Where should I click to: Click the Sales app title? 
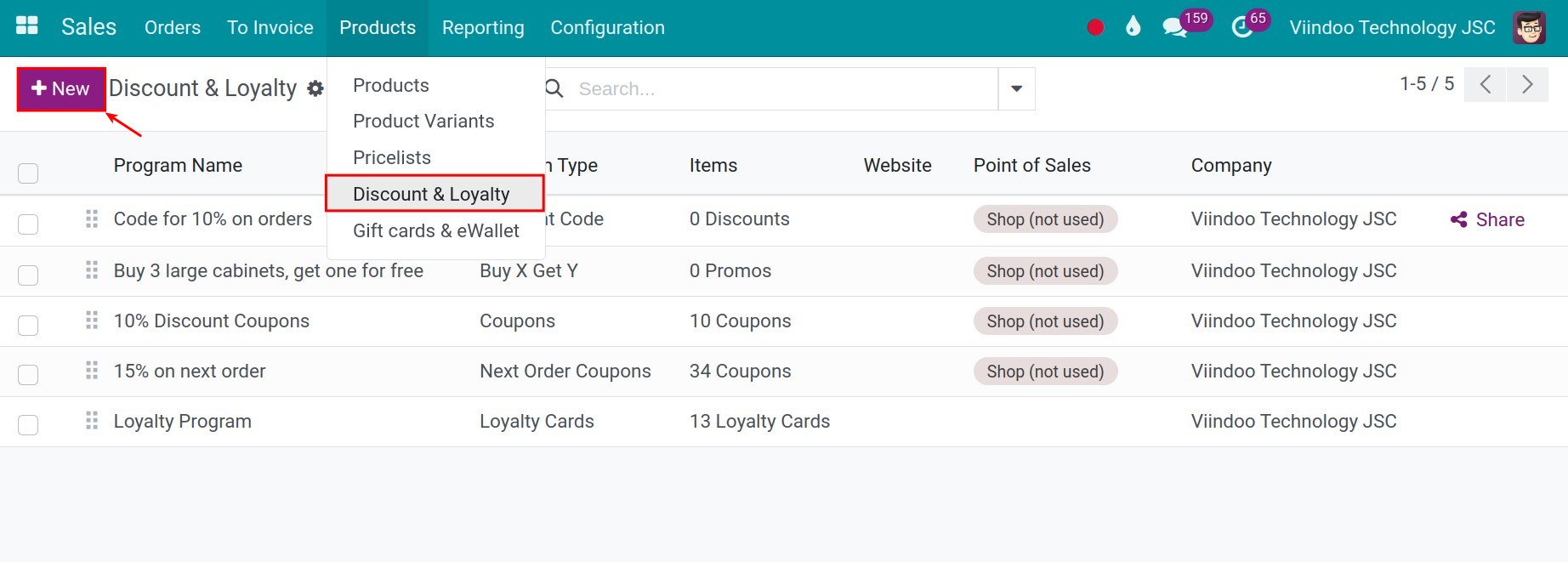(88, 27)
